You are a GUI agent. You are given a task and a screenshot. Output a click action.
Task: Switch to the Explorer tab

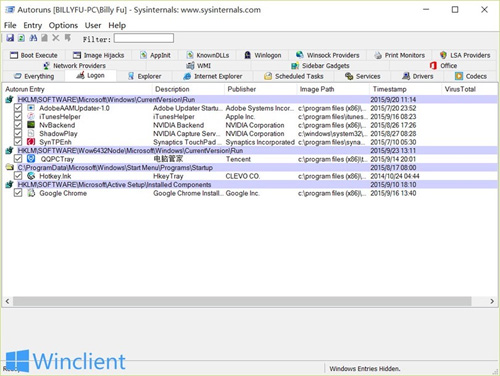tap(144, 76)
